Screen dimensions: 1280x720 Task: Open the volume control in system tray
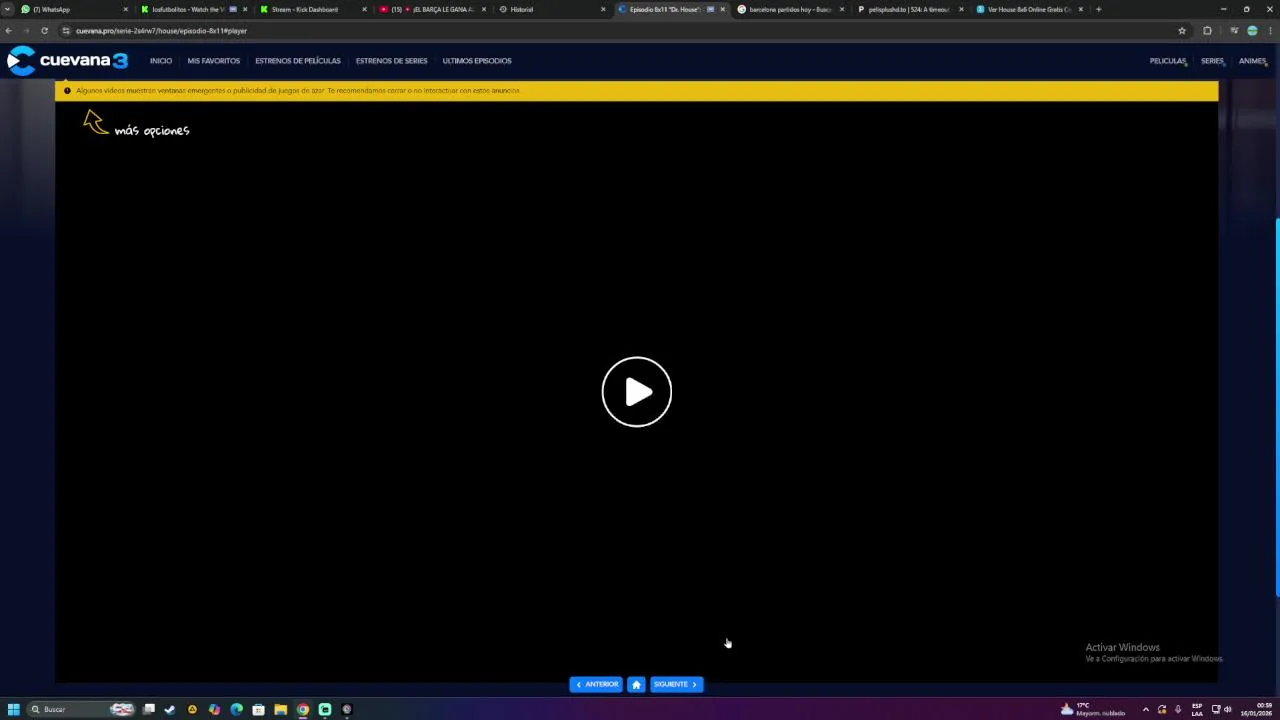[1227, 709]
